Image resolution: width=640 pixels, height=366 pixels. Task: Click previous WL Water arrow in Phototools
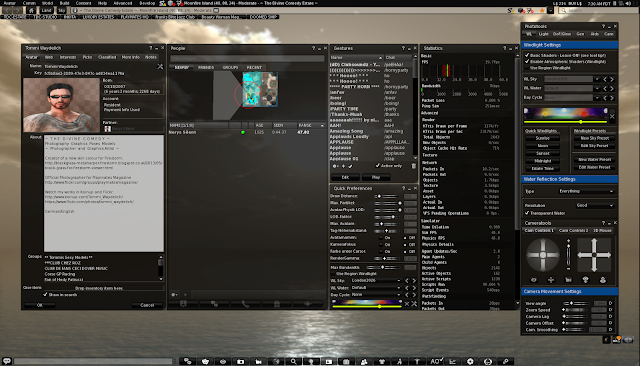[x=605, y=88]
